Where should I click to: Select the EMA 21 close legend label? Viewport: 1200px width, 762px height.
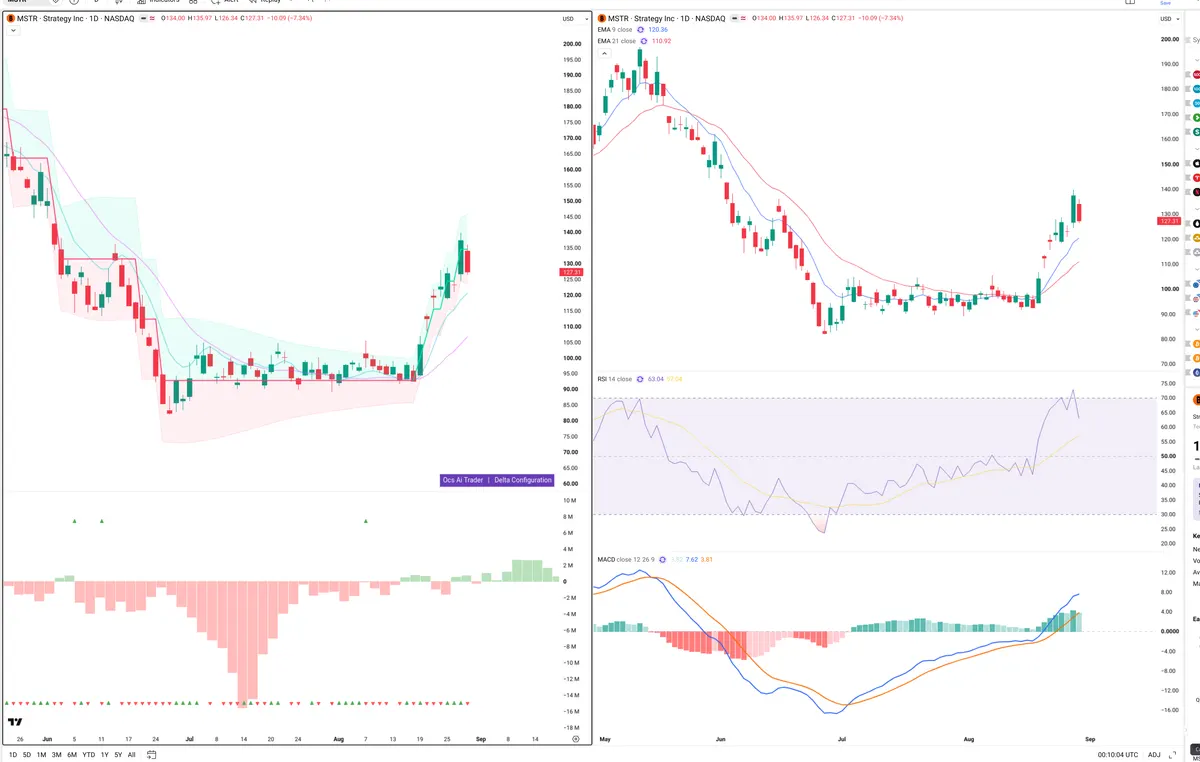(x=617, y=41)
